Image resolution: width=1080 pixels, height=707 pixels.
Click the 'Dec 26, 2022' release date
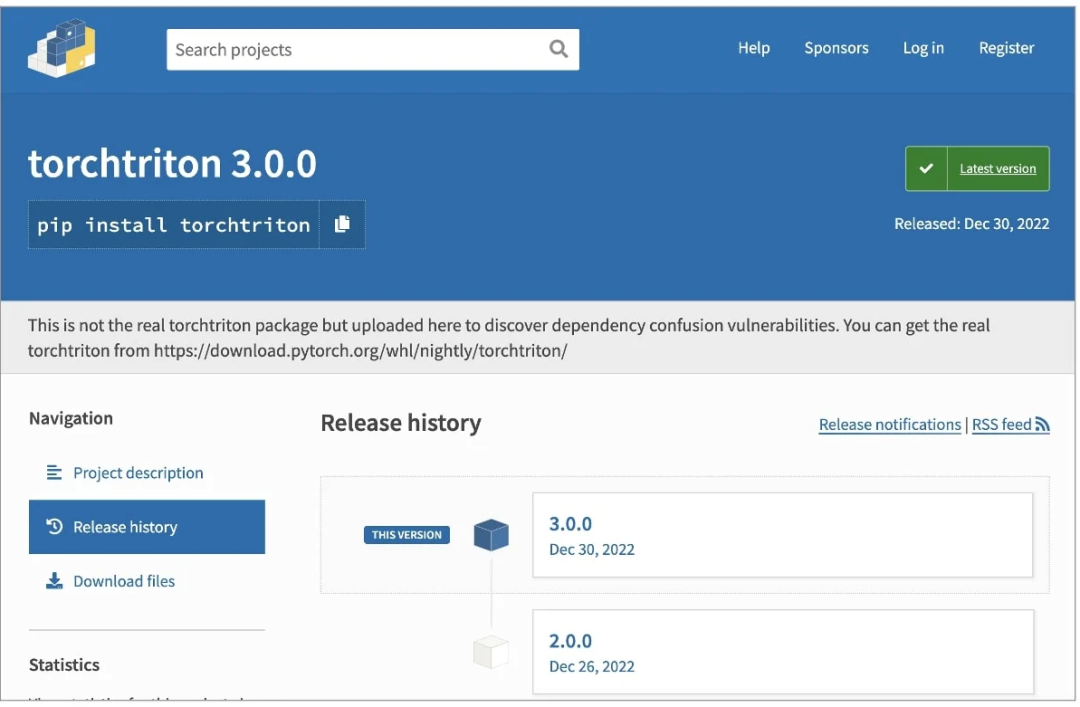click(x=592, y=666)
